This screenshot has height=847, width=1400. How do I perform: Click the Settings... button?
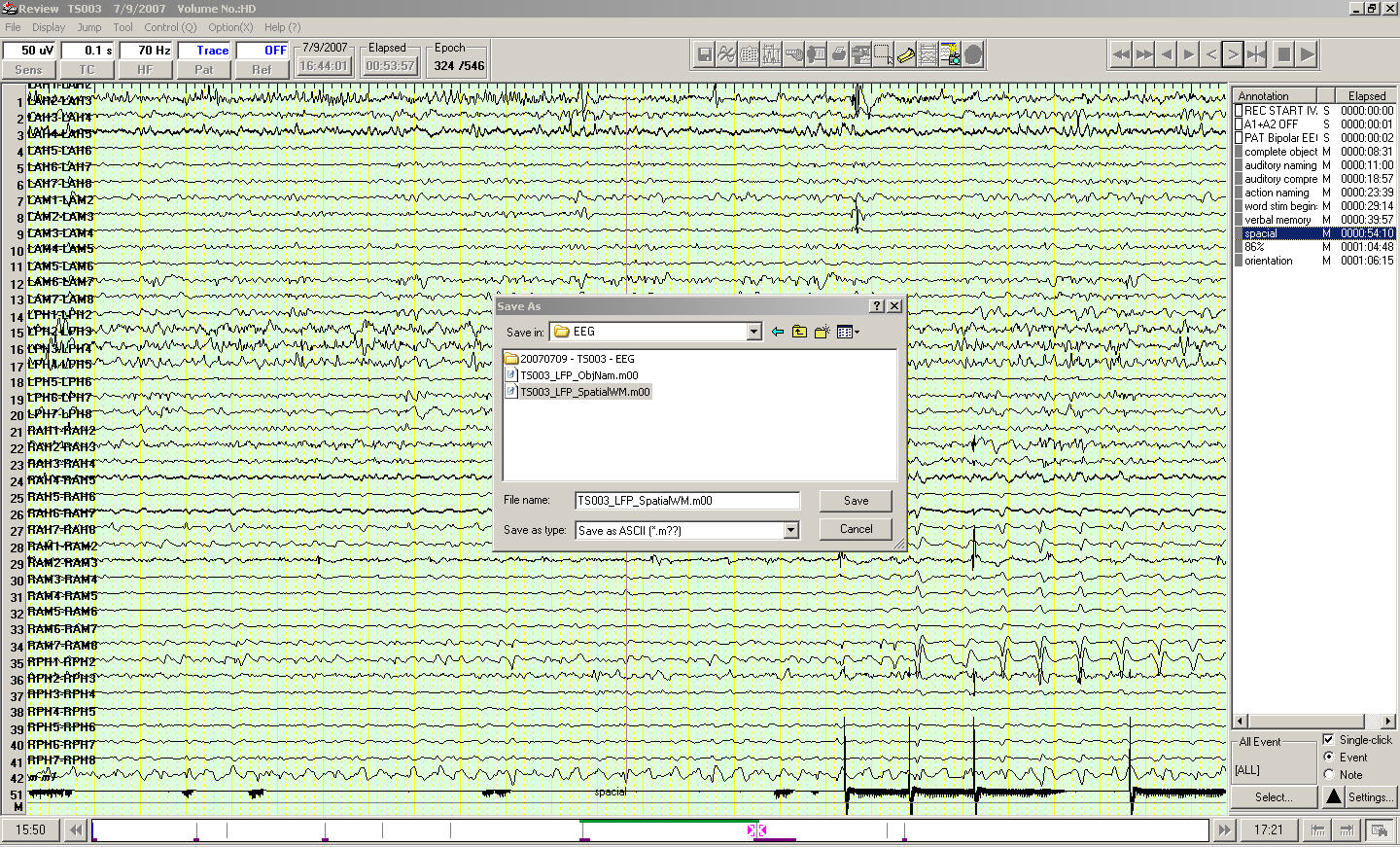coord(1368,797)
